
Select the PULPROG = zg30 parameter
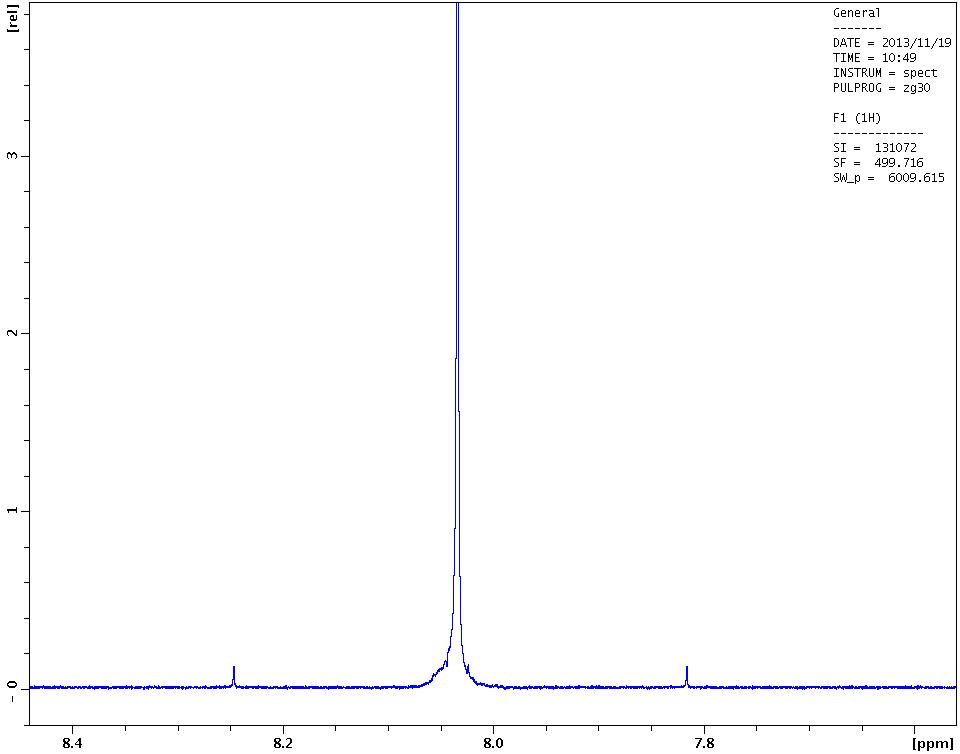coord(881,88)
